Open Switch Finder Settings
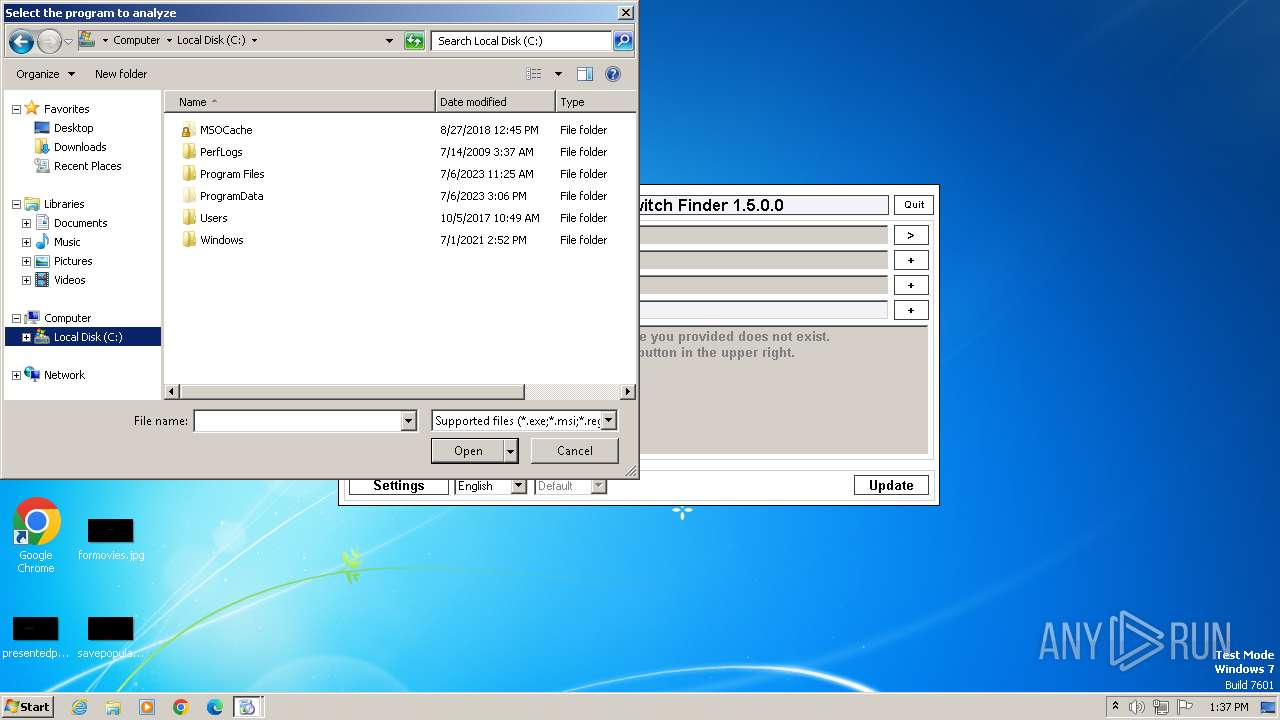Screen dimensions: 1280x720 [399, 486]
